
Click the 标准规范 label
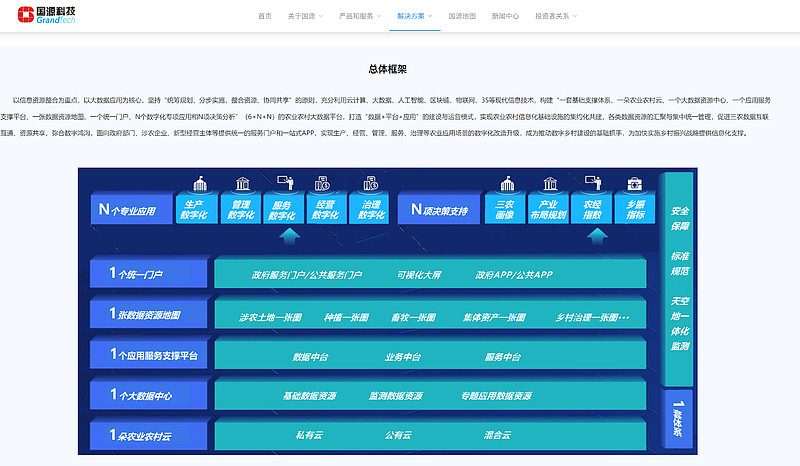(680, 263)
